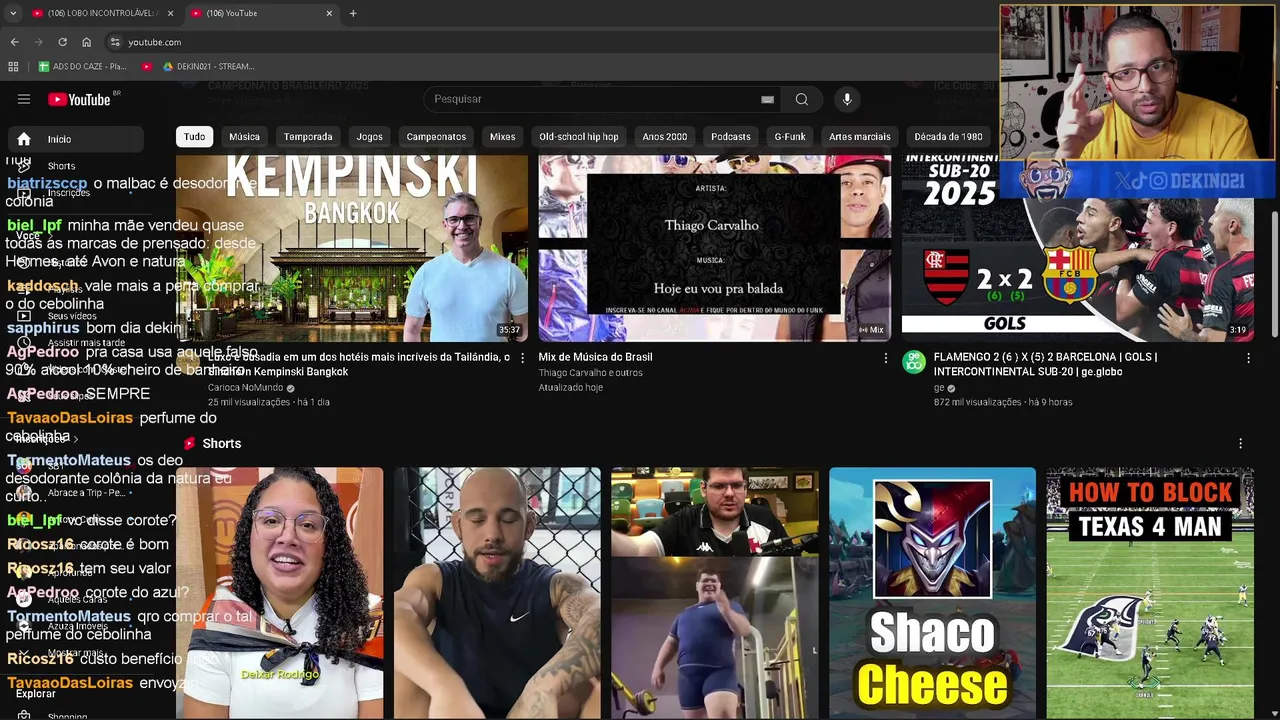Select the Campeonatos filter chip
Screen dimensions: 1280x720
coord(436,136)
